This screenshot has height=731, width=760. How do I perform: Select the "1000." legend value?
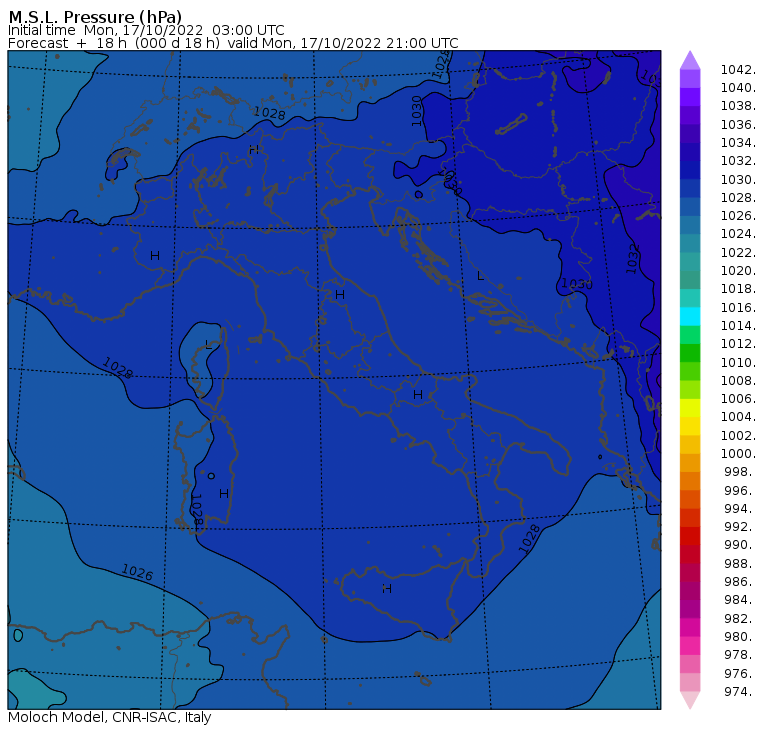pyautogui.click(x=738, y=454)
